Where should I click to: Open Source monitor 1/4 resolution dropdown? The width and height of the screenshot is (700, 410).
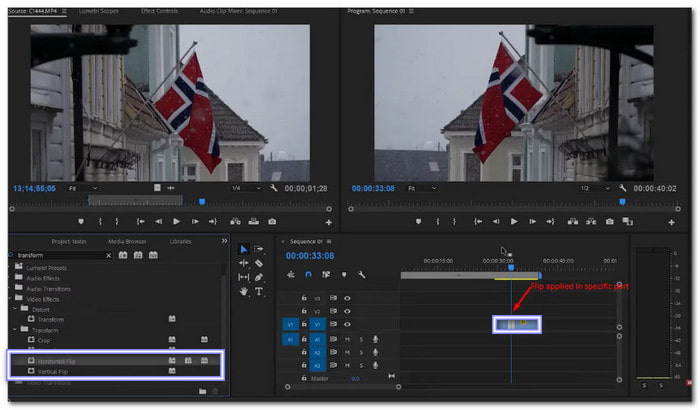coord(237,188)
